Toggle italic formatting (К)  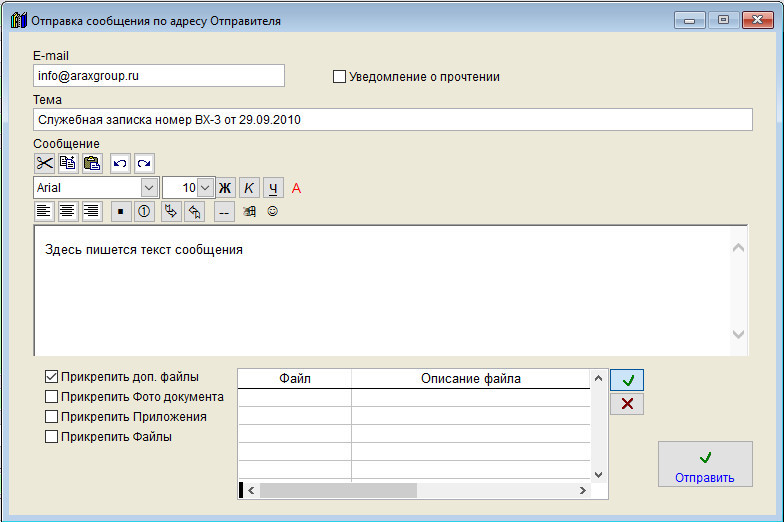(x=249, y=188)
